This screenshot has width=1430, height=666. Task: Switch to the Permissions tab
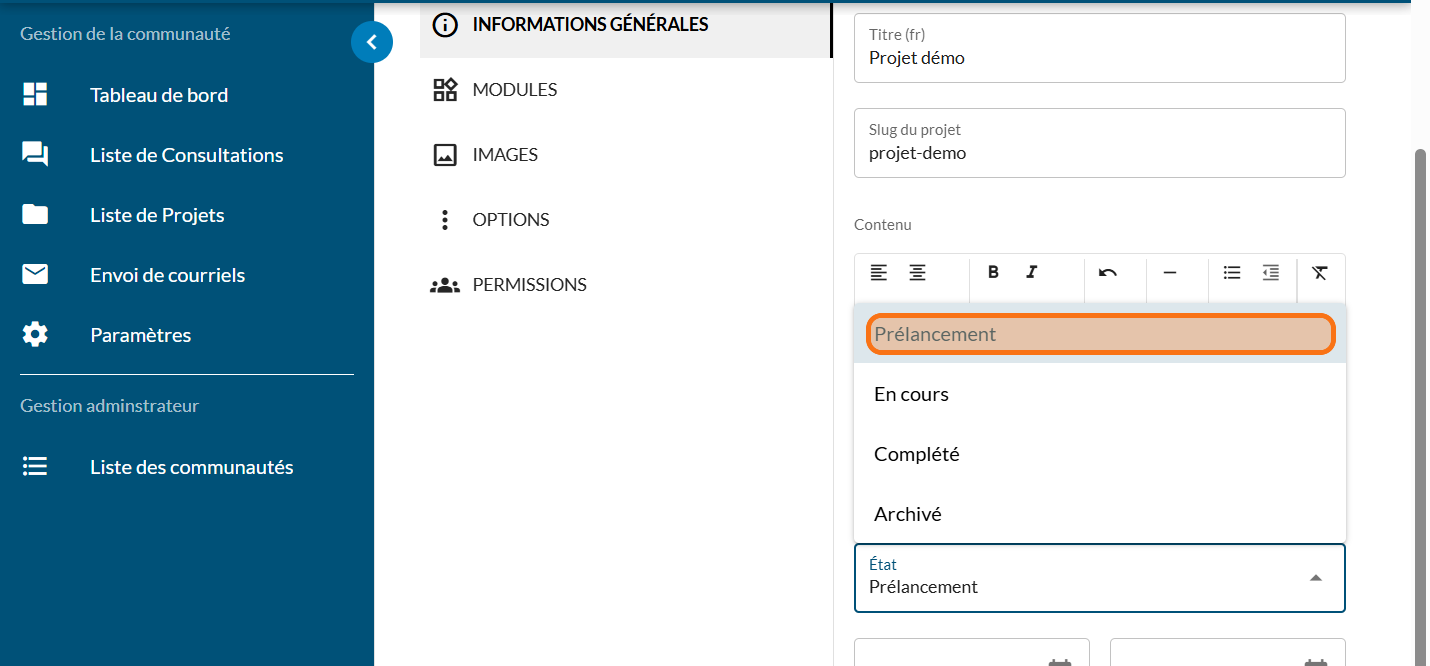[529, 285]
